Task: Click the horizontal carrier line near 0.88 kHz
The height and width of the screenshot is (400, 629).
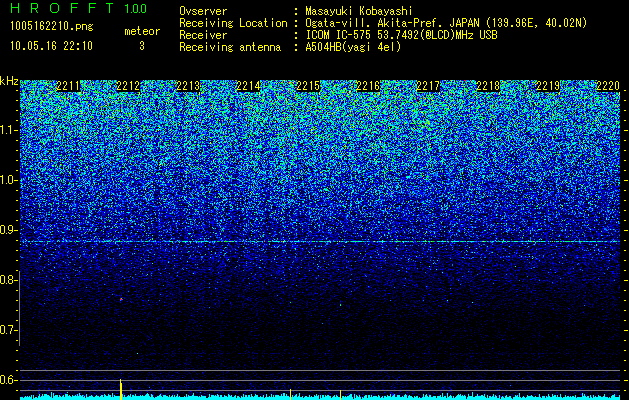Action: (x=320, y=242)
